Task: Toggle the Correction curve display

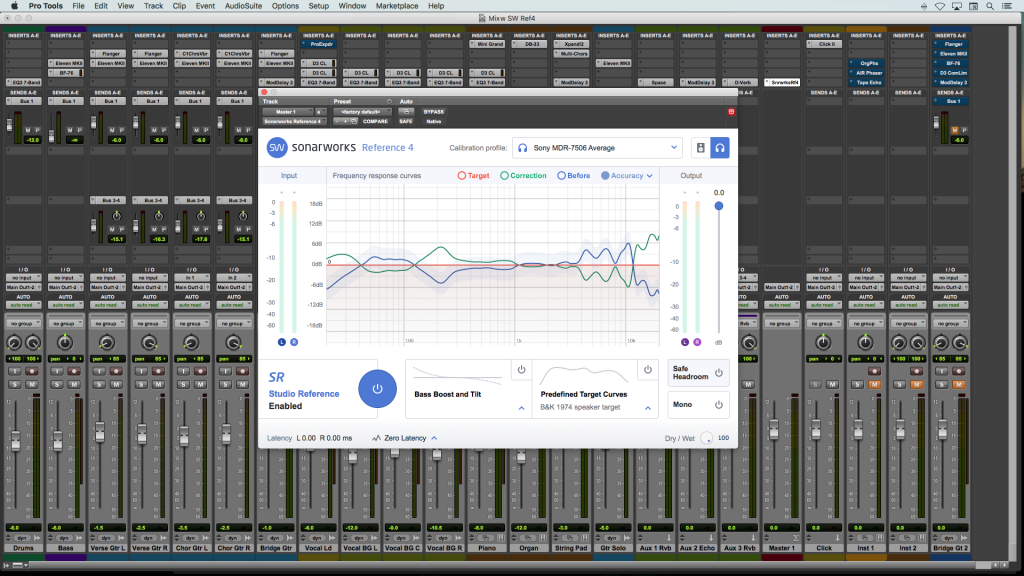Action: 522,176
